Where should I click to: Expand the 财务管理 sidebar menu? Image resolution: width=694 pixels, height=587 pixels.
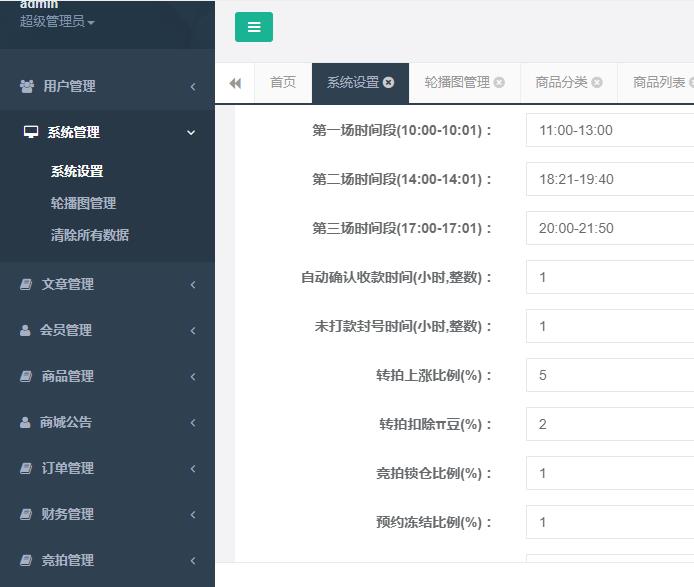pyautogui.click(x=68, y=515)
